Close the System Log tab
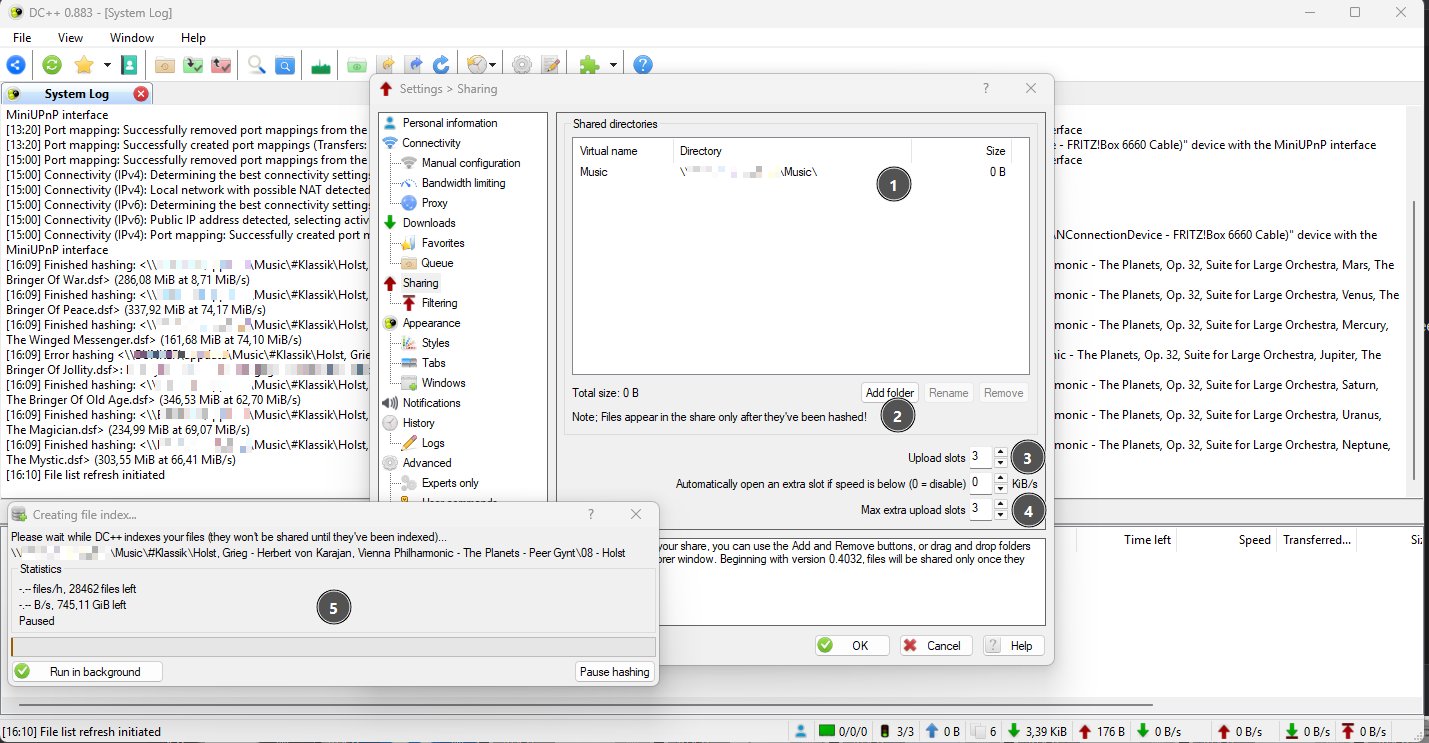This screenshot has height=743, width=1429. [x=141, y=94]
